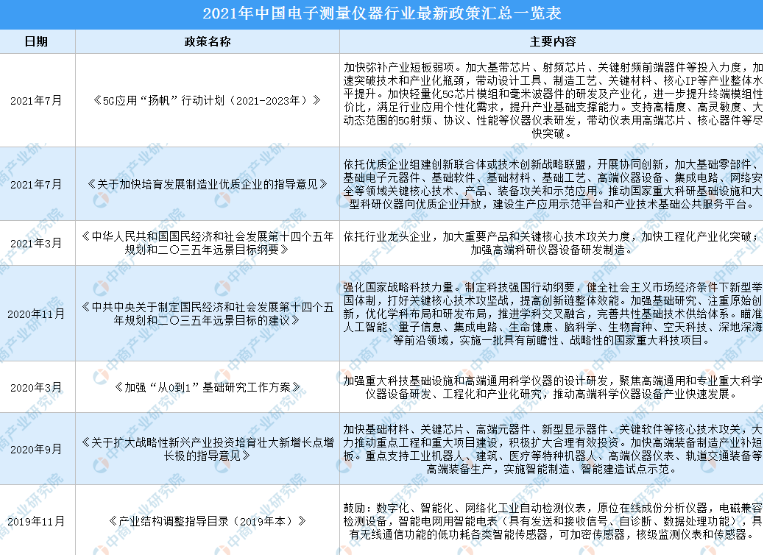
Task: Click the 2019年11月 date cell
Action: point(36,521)
